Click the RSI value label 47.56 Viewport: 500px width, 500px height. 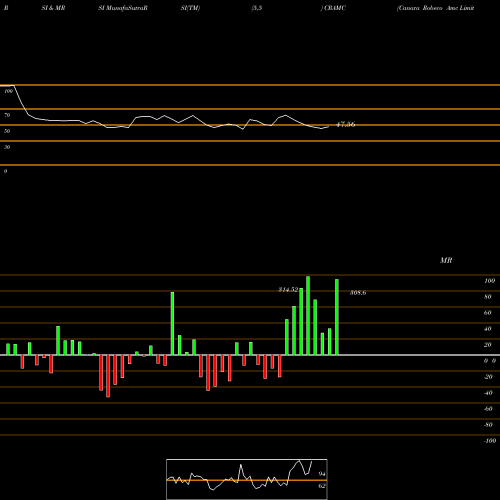pyautogui.click(x=346, y=125)
